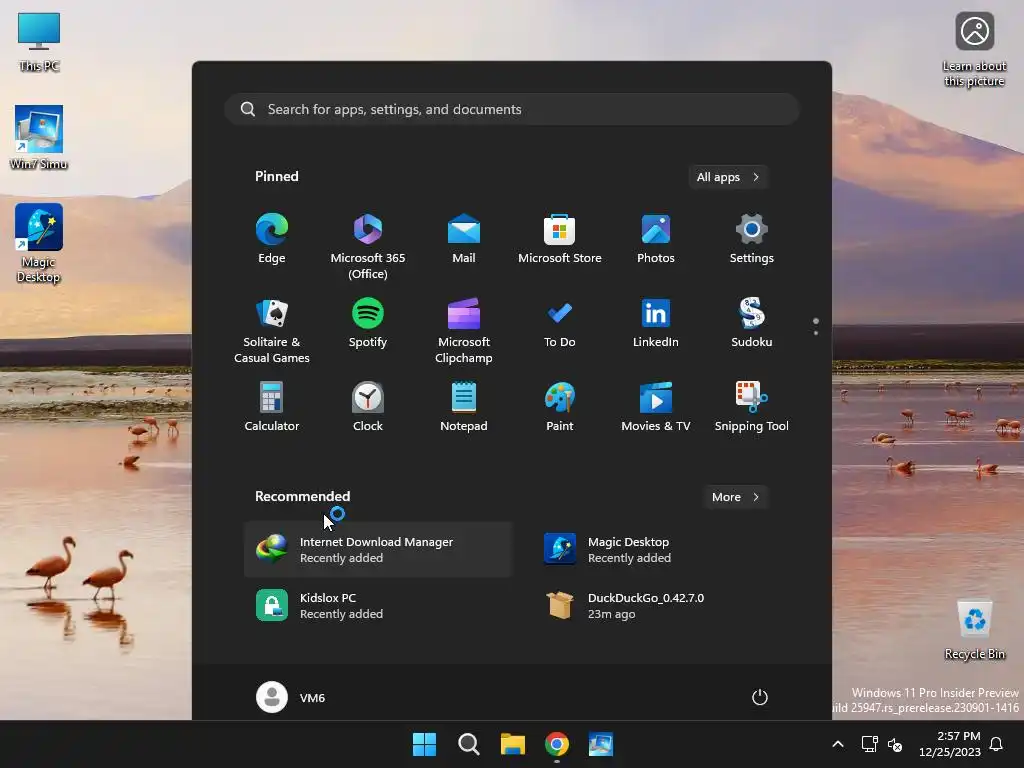Click the Windows Start button in taskbar
Viewport: 1024px width, 768px height.
point(424,744)
